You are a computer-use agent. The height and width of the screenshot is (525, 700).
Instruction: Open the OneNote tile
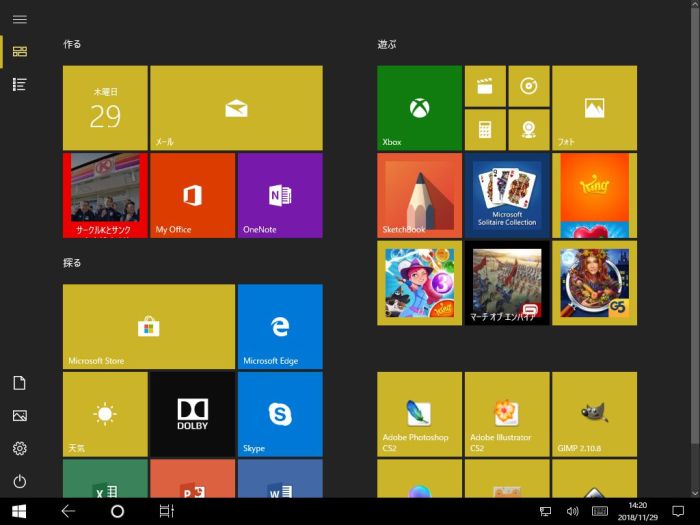coord(280,195)
